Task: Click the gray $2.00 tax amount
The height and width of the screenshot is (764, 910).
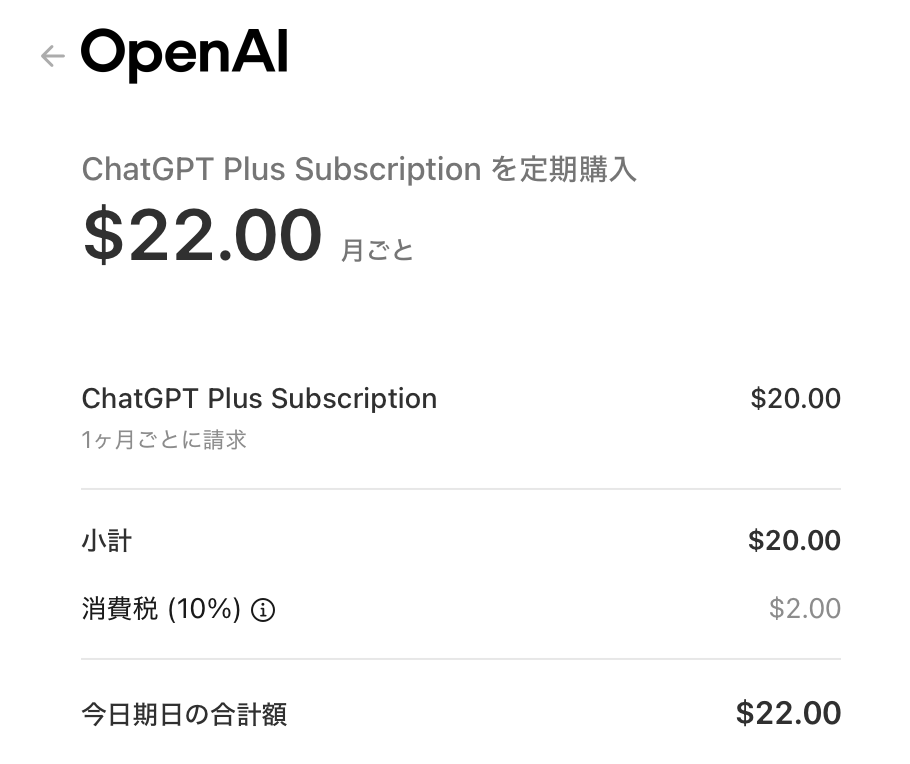Action: [804, 608]
